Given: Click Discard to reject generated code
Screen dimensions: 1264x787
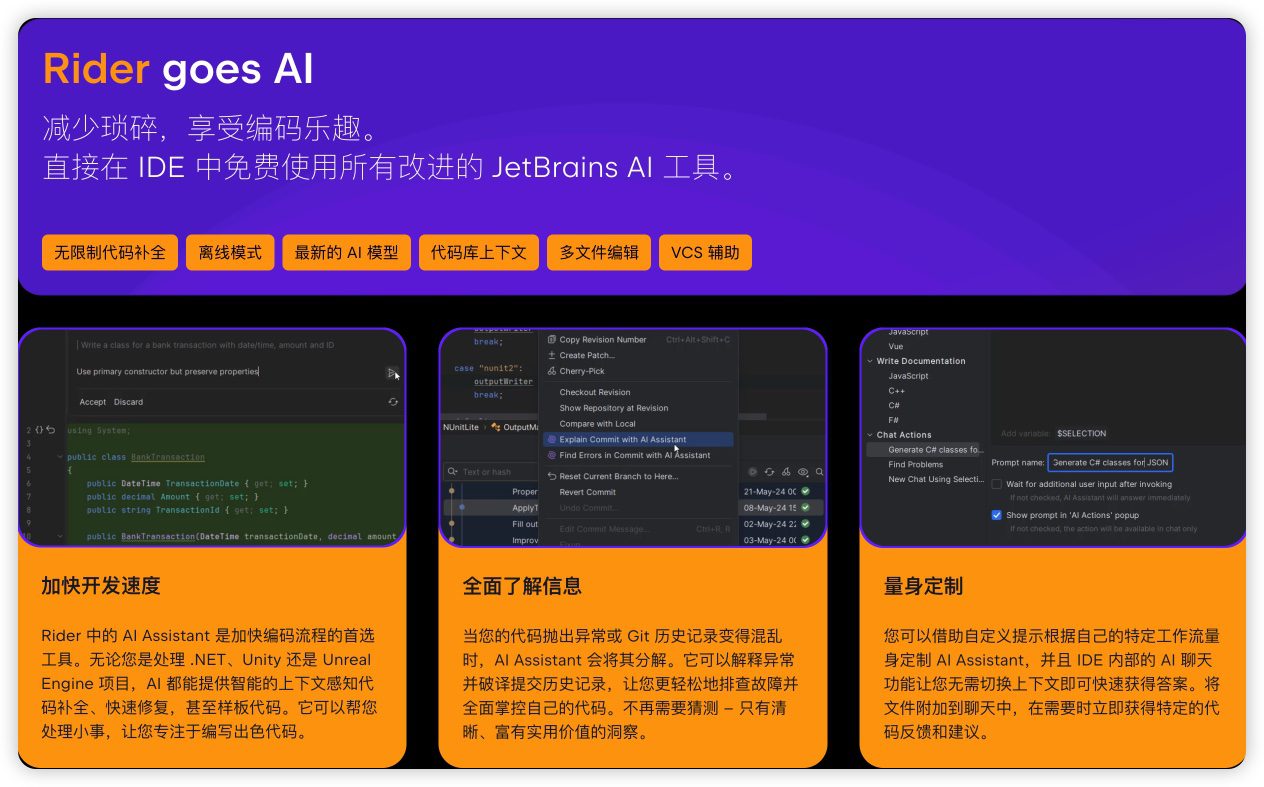Looking at the screenshot, I should 128,402.
